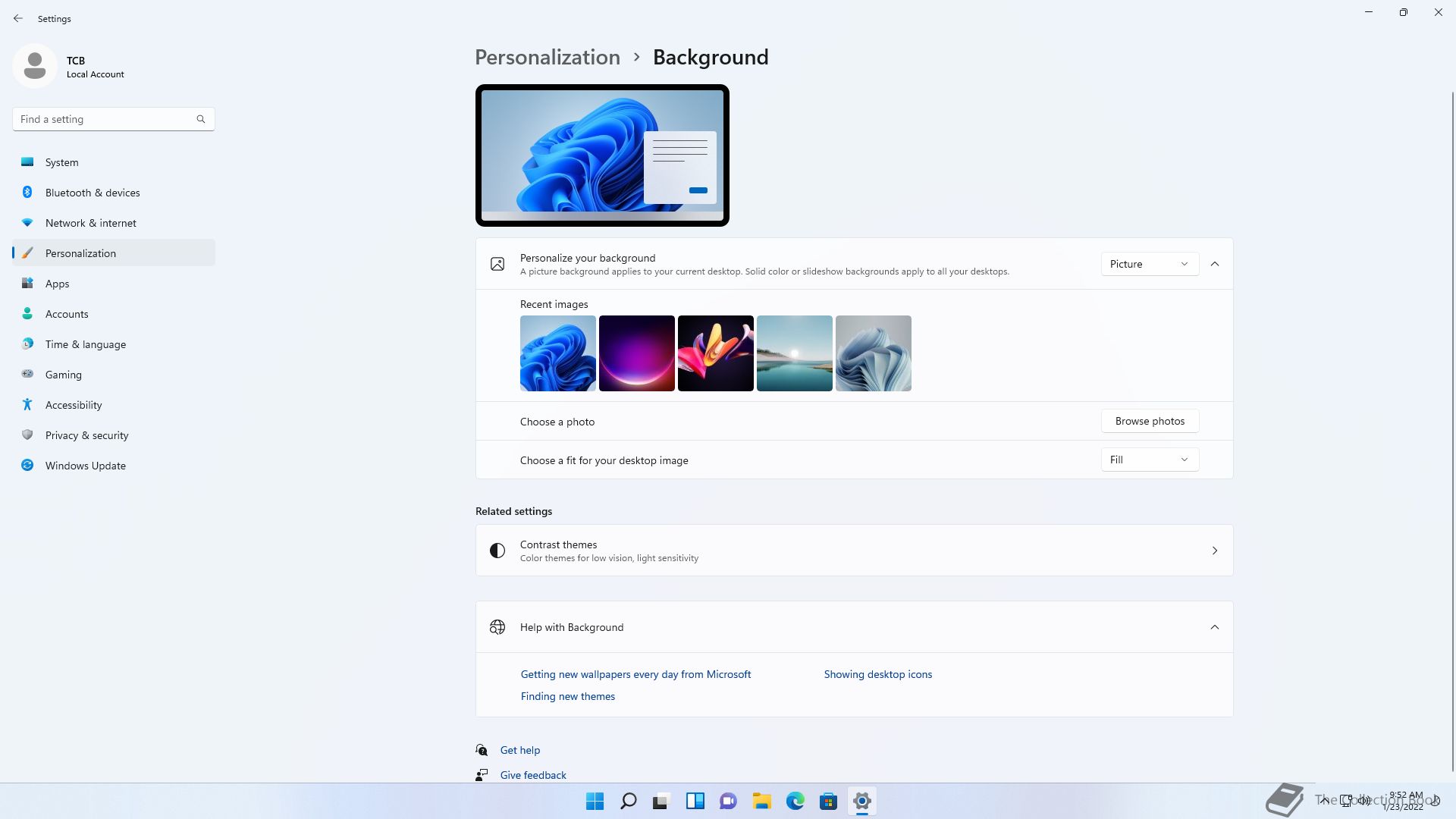Viewport: 1456px width, 819px height.
Task: Click the Find a setting search box
Action: [114, 119]
